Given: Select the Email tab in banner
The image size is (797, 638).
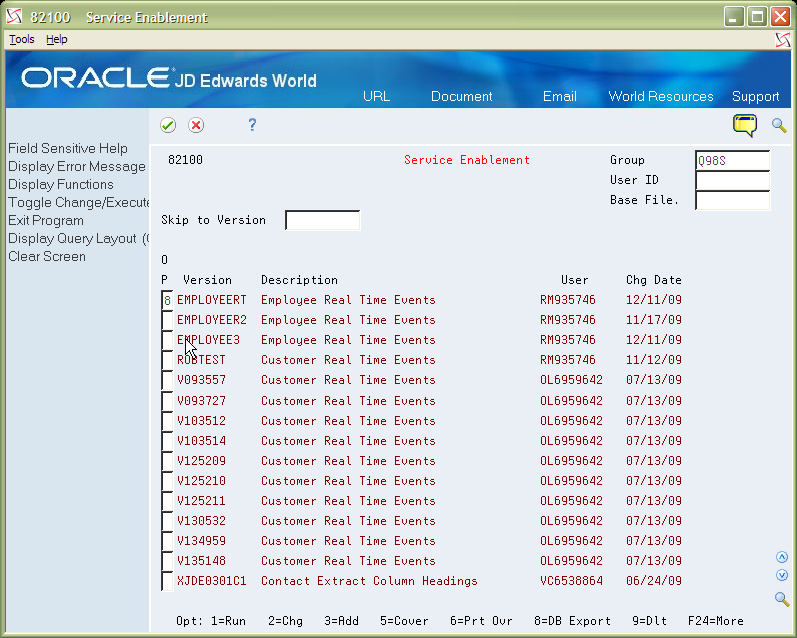Looking at the screenshot, I should [560, 96].
